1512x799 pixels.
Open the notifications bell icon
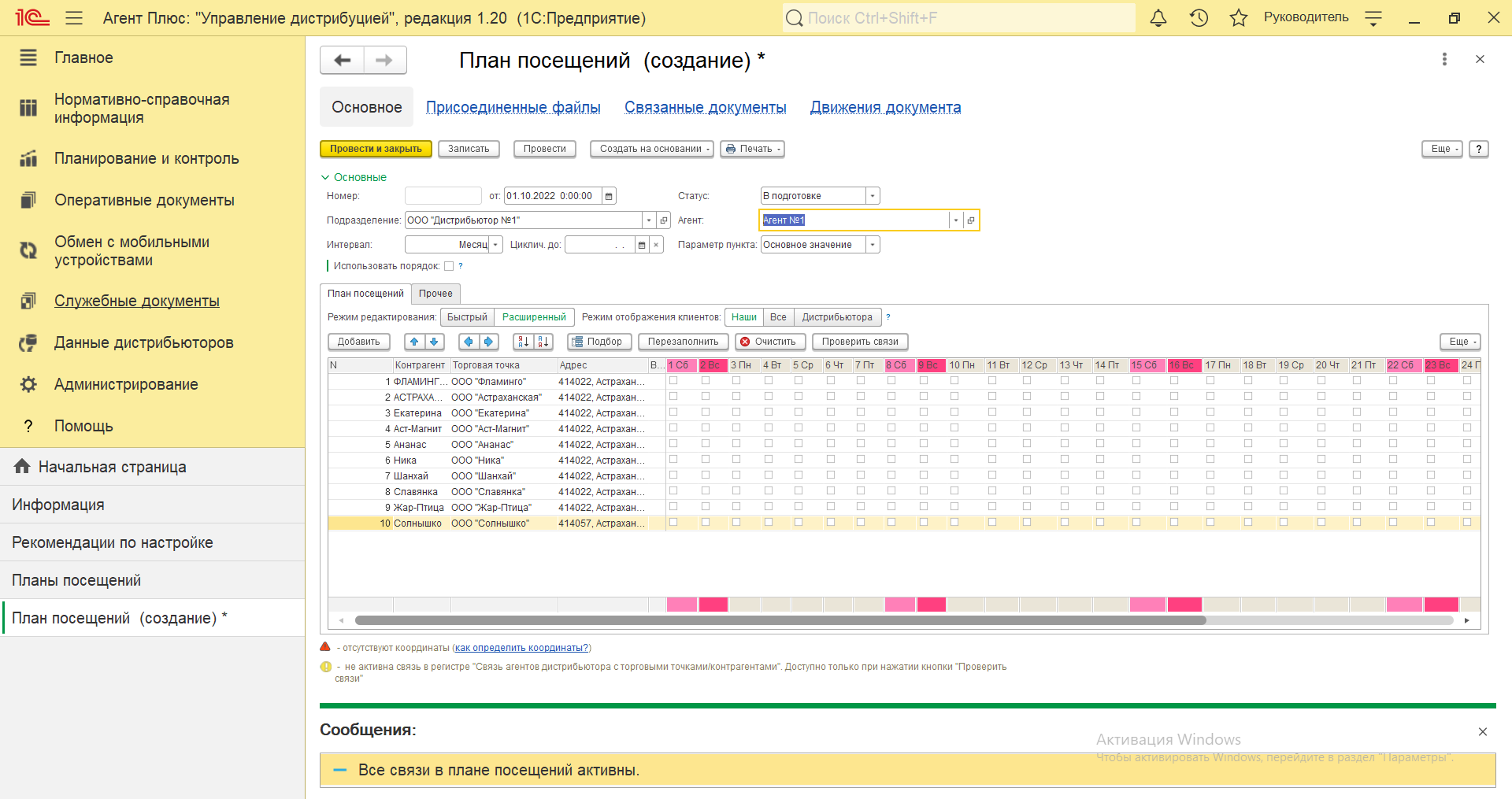click(1158, 18)
